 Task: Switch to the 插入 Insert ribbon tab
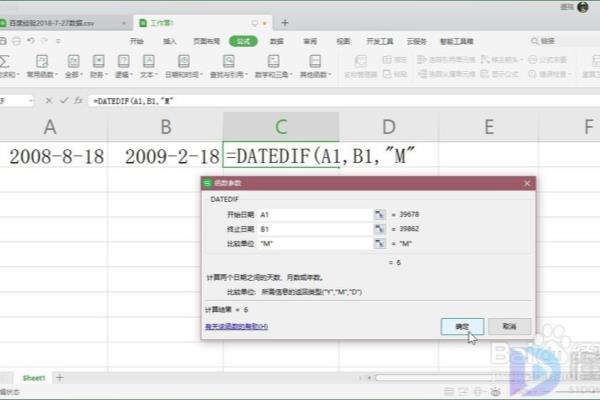[x=170, y=41]
